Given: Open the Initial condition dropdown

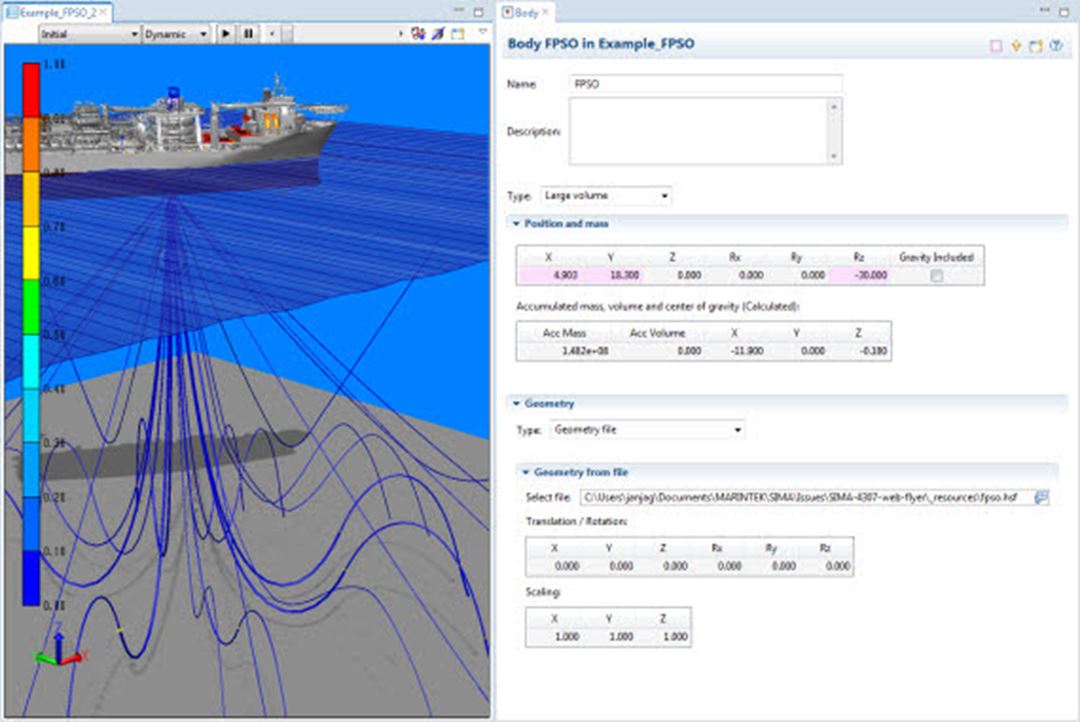Looking at the screenshot, I should tap(89, 33).
